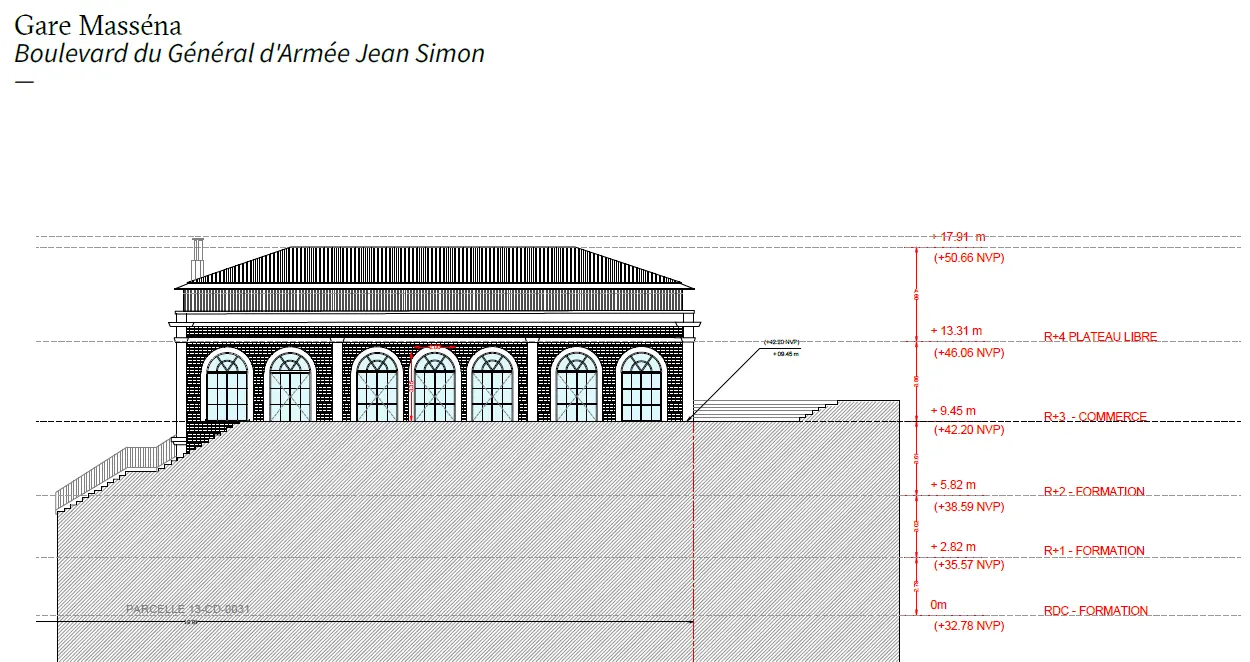
Task: Click the "(+38.59 NVP)" elevation value
Action: [x=969, y=507]
